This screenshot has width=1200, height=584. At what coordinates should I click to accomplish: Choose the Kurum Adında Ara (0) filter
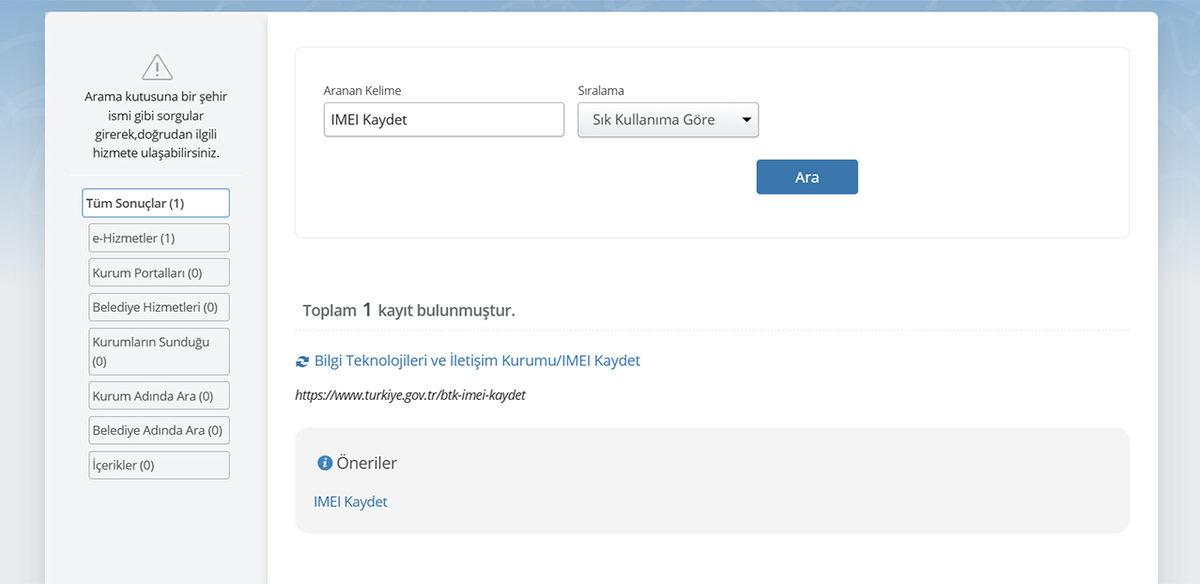coord(159,396)
